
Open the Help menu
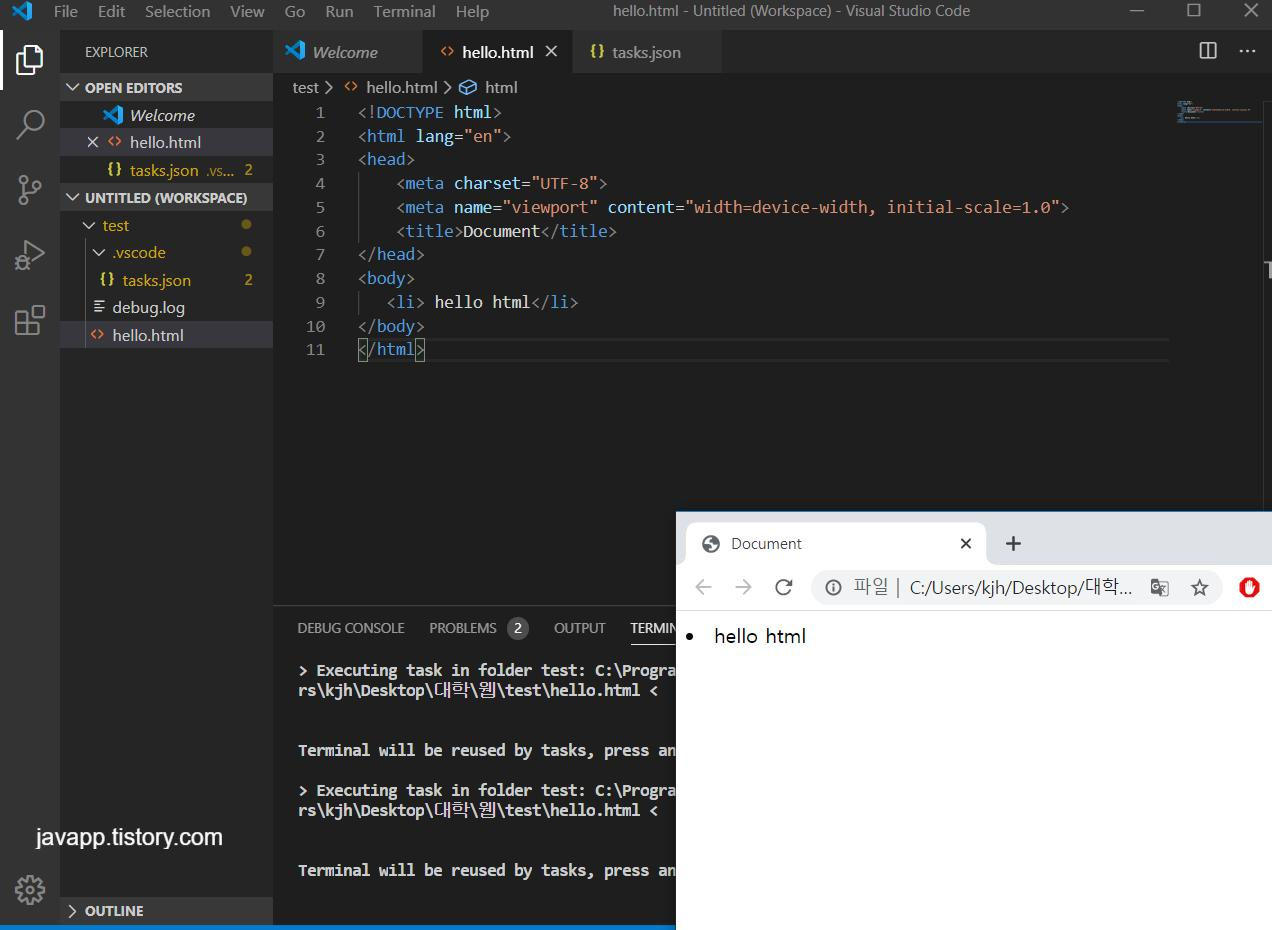click(472, 12)
